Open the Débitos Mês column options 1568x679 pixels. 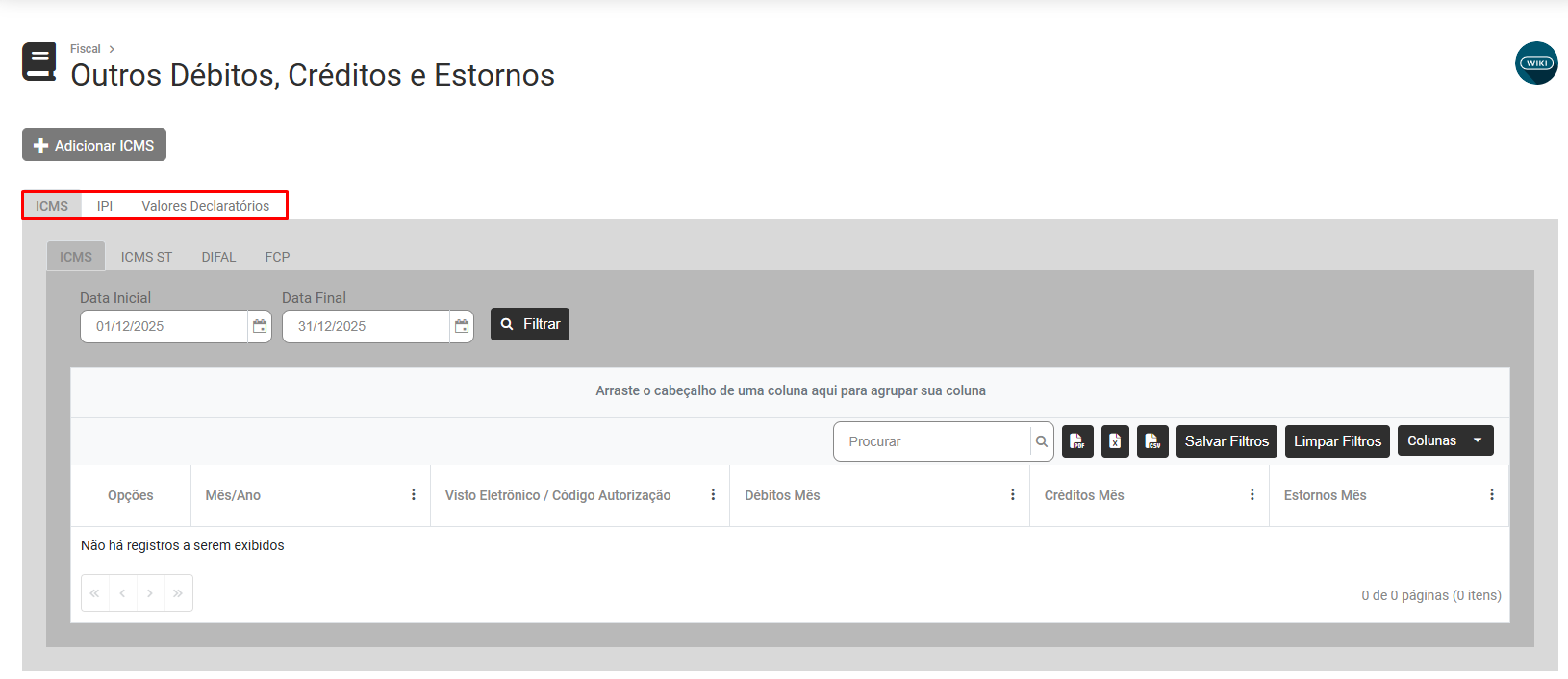tap(1013, 495)
